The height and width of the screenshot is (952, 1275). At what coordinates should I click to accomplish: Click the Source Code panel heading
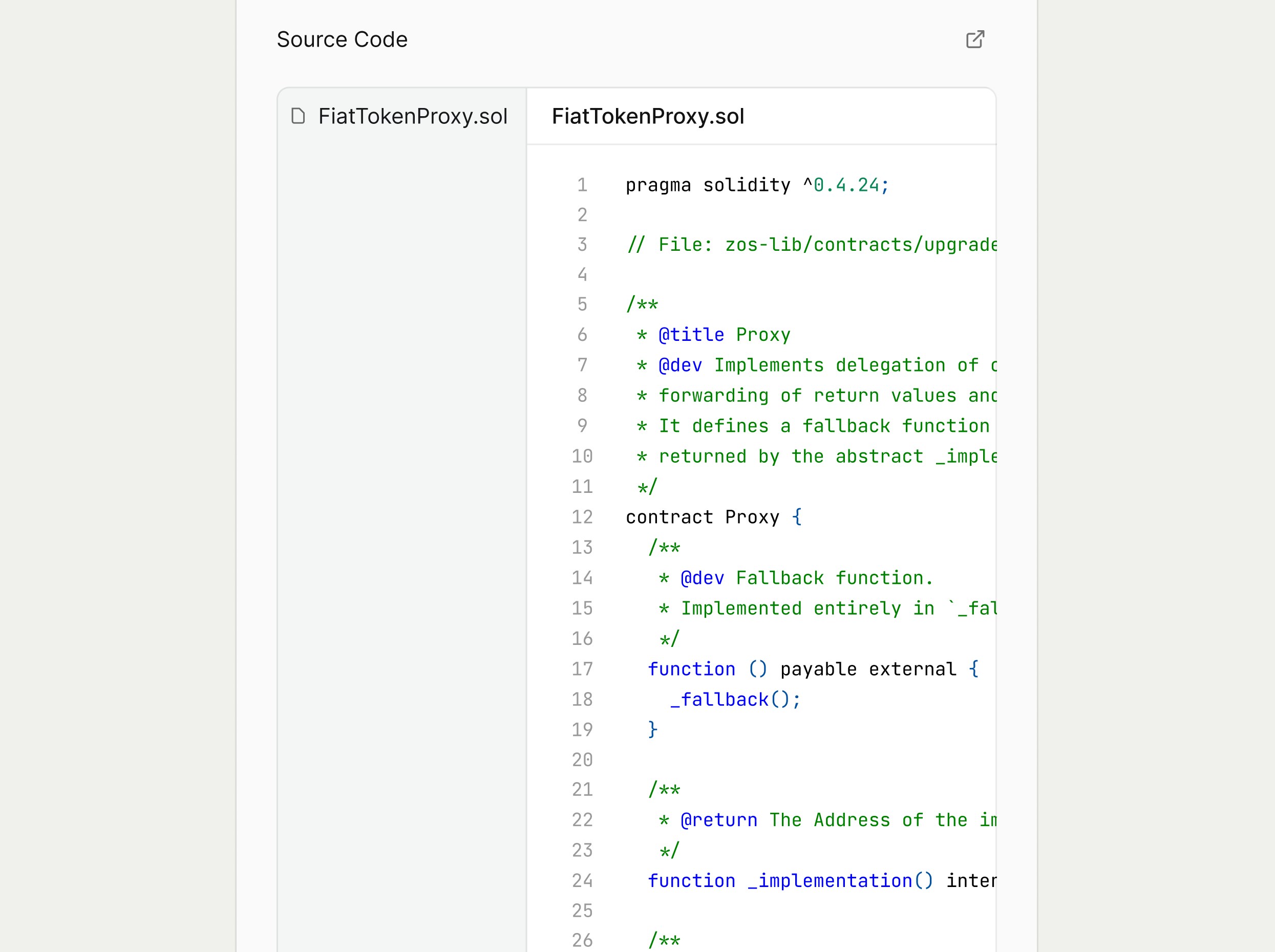[342, 39]
